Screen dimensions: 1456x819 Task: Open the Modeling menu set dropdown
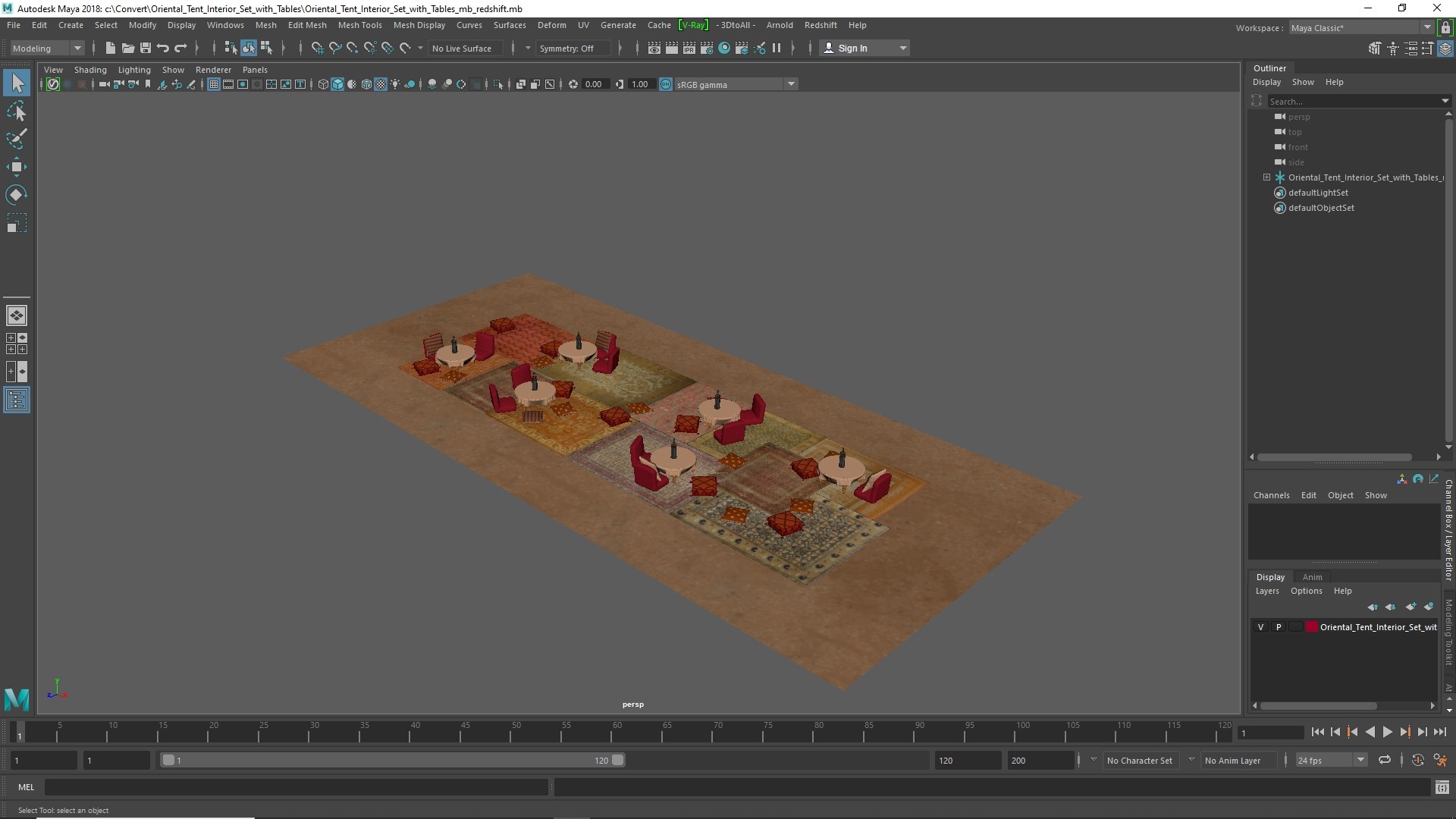pyautogui.click(x=47, y=48)
